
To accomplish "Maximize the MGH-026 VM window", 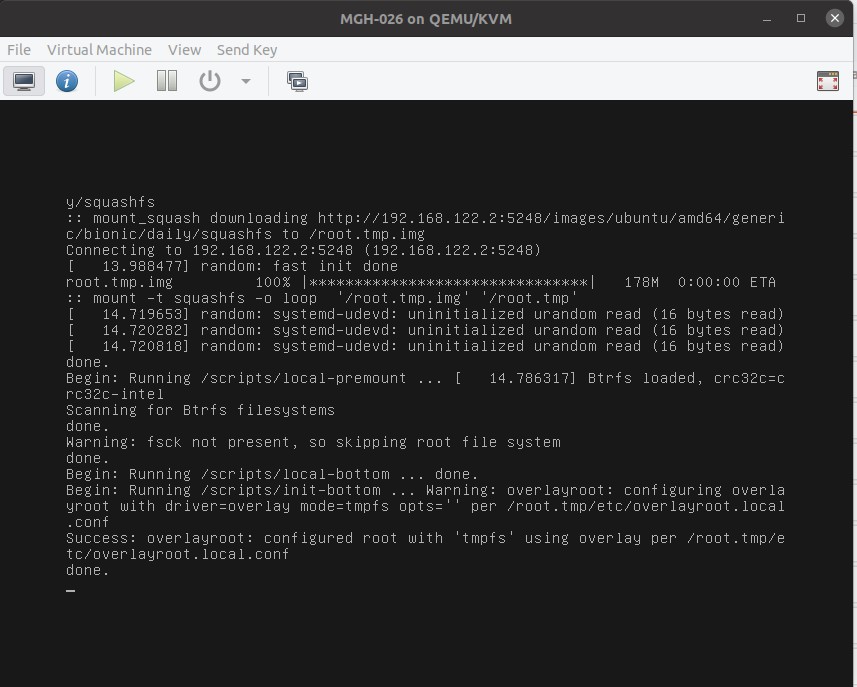I will pos(801,18).
